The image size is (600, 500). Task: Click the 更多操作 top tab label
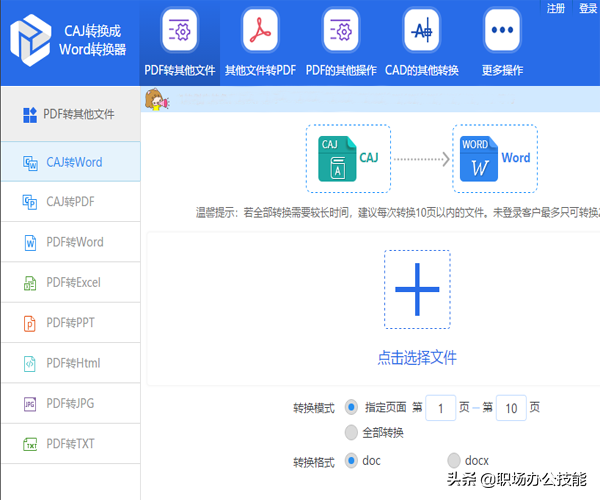pos(502,70)
